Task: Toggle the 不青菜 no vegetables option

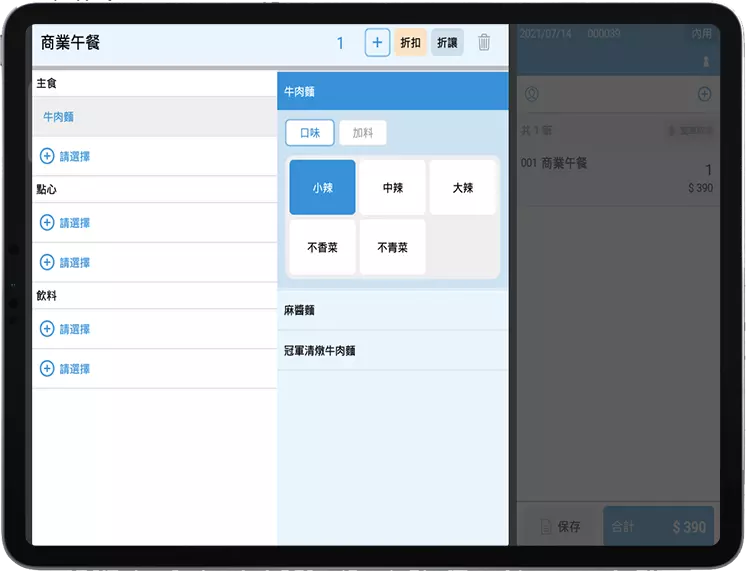Action: coord(393,247)
